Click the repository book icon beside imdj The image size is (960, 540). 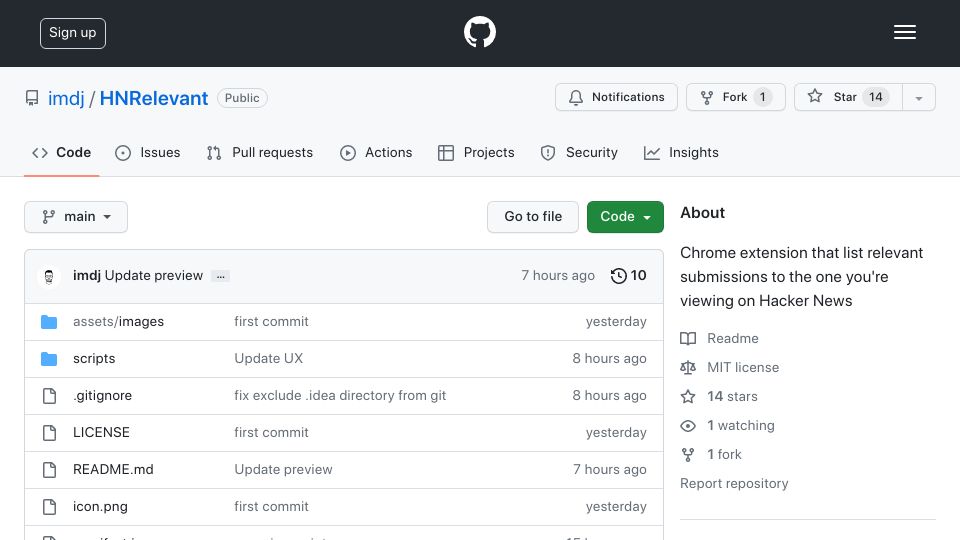point(32,98)
